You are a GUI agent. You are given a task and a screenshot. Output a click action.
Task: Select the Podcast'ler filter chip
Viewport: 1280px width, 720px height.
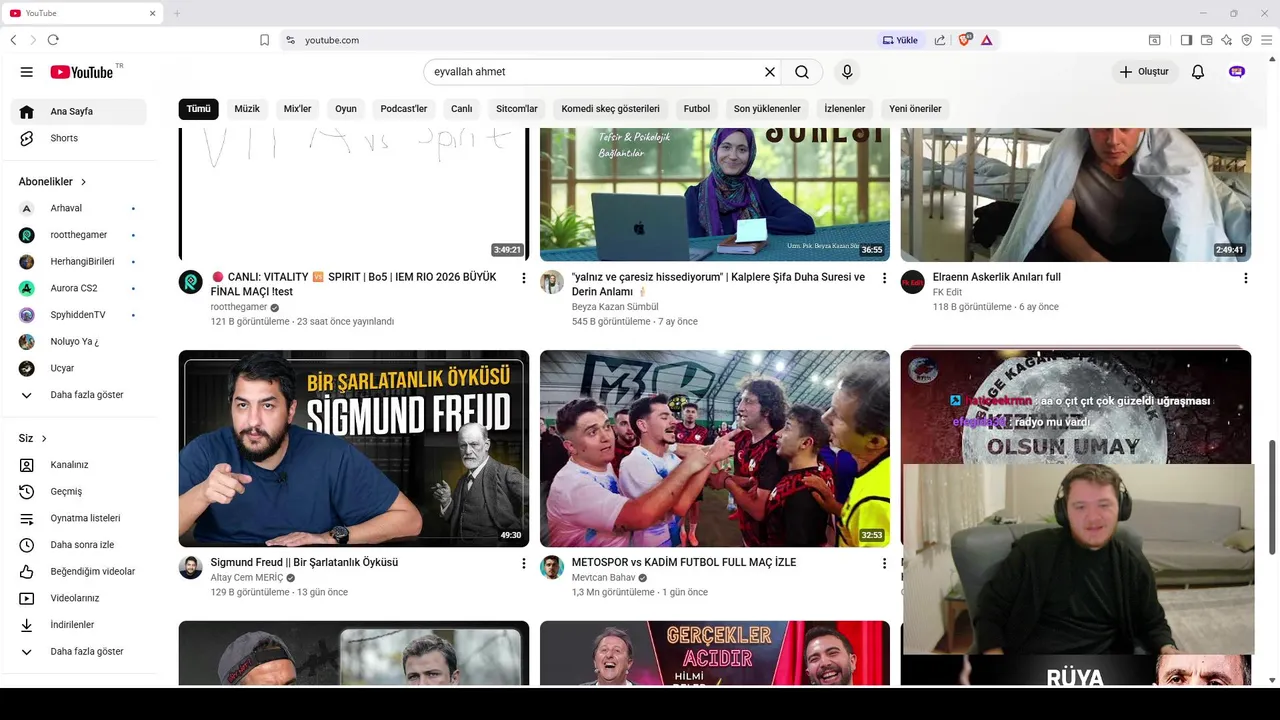coord(404,109)
